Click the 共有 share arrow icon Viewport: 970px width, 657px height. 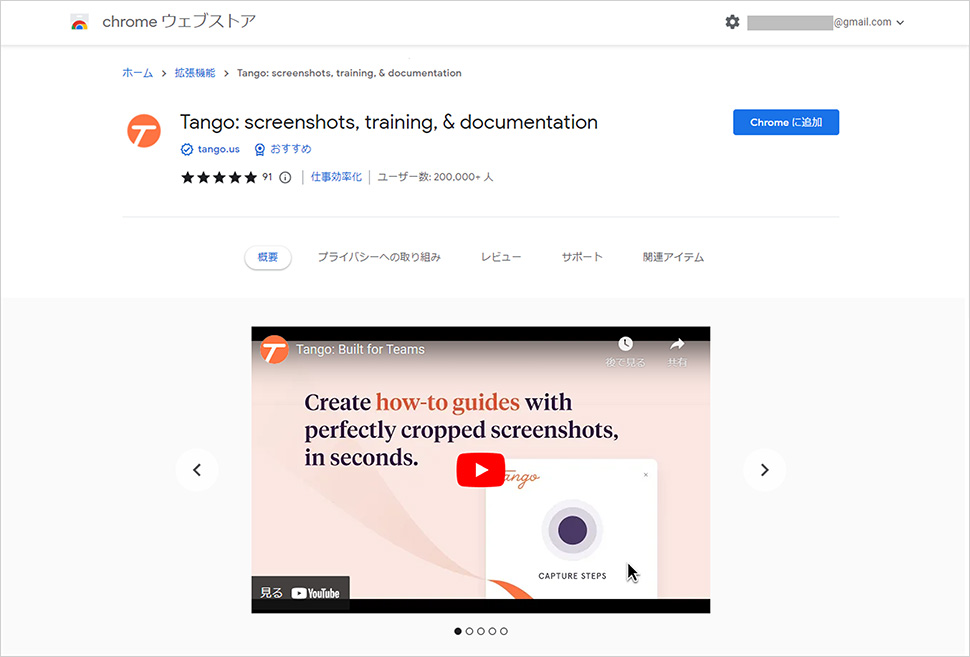pos(677,344)
